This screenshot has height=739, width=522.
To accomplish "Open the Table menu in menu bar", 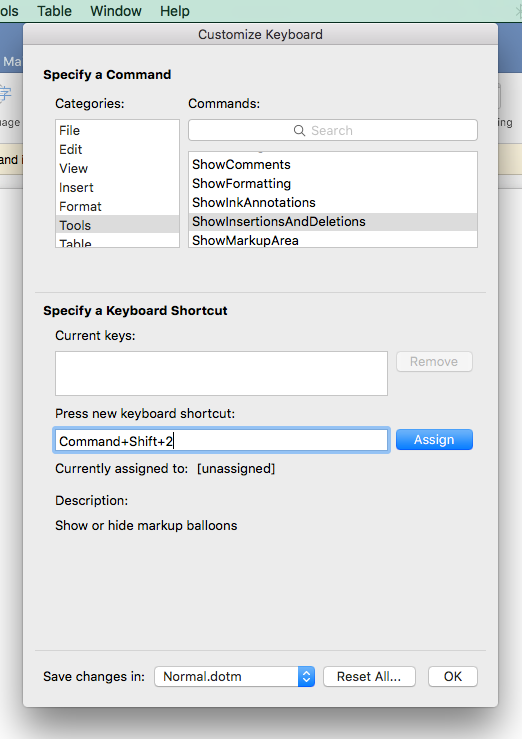I will (54, 10).
